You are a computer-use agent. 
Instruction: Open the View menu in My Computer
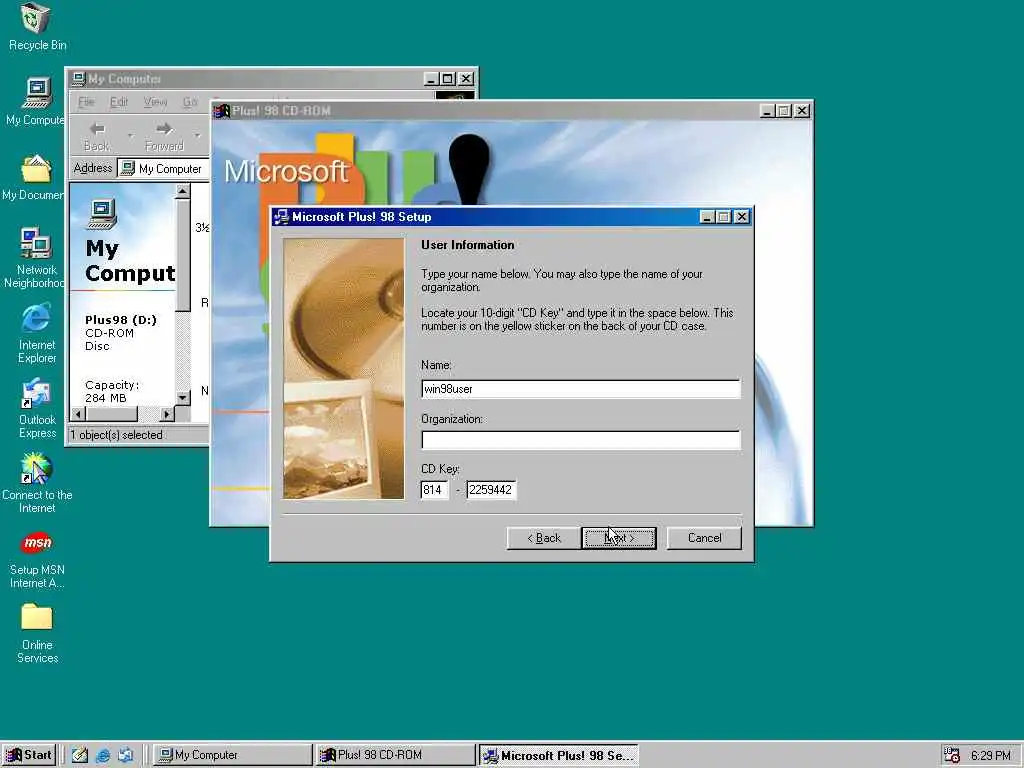tap(155, 102)
